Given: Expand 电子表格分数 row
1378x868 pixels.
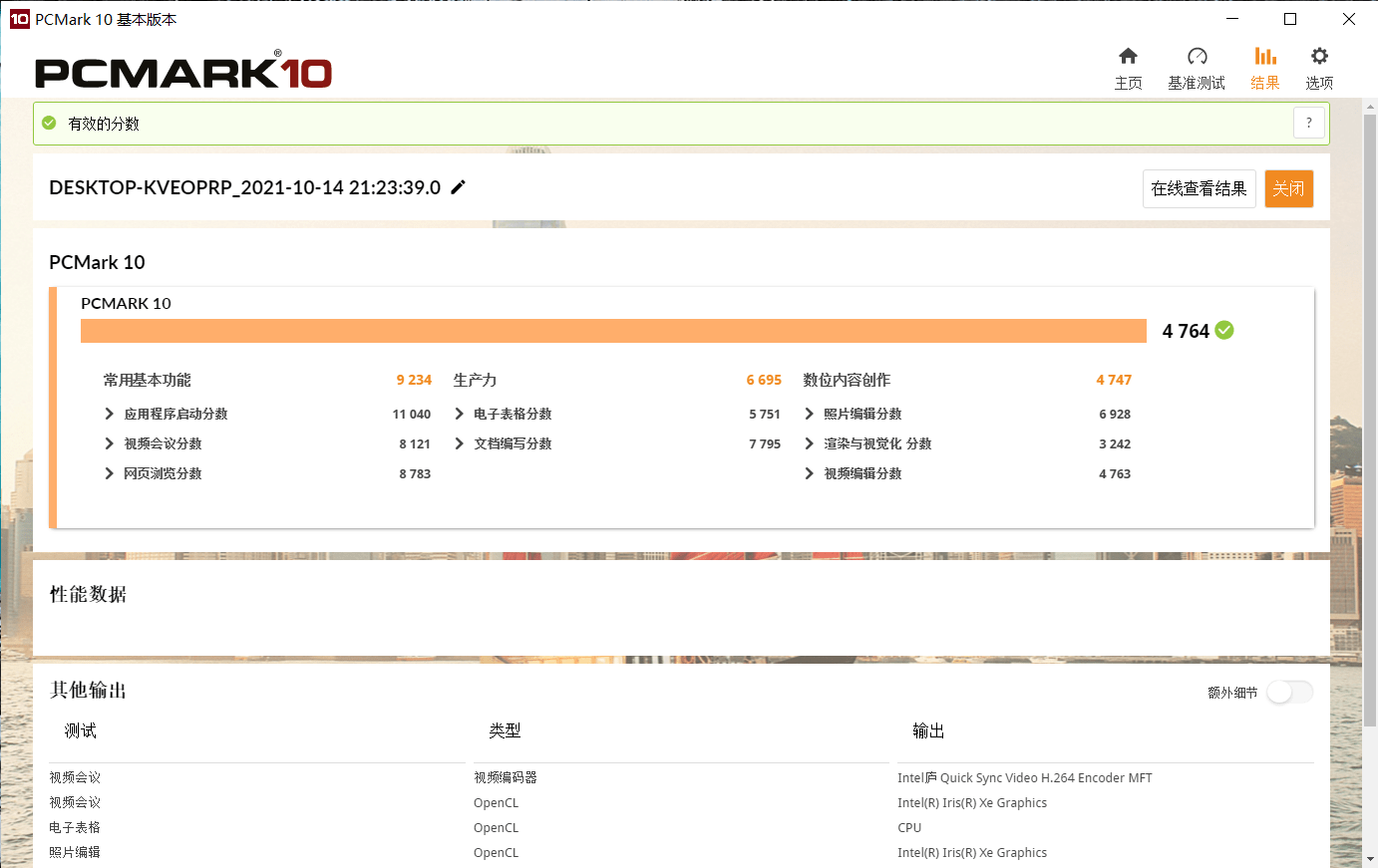Looking at the screenshot, I should click(460, 414).
